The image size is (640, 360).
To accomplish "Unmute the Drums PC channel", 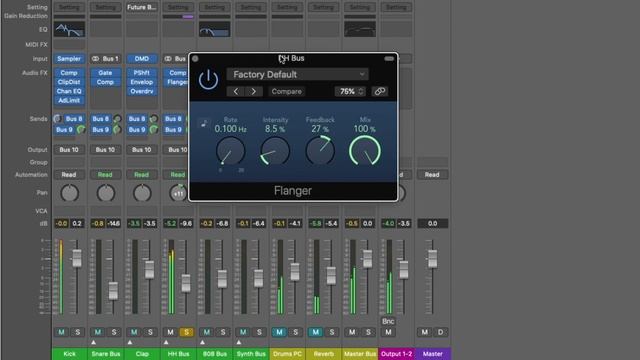I will pyautogui.click(x=279, y=332).
